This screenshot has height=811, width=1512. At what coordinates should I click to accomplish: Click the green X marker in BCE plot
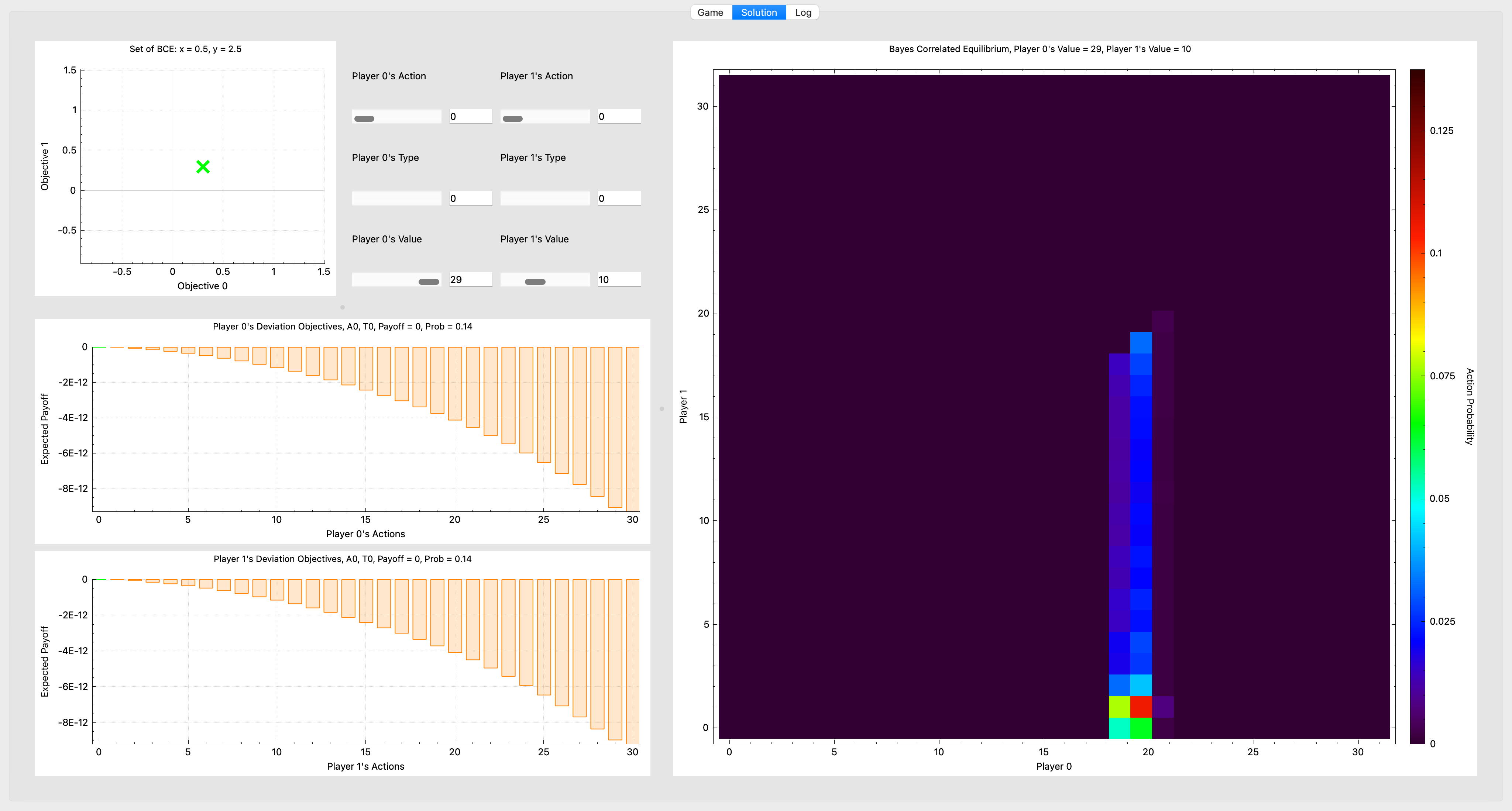tap(203, 167)
